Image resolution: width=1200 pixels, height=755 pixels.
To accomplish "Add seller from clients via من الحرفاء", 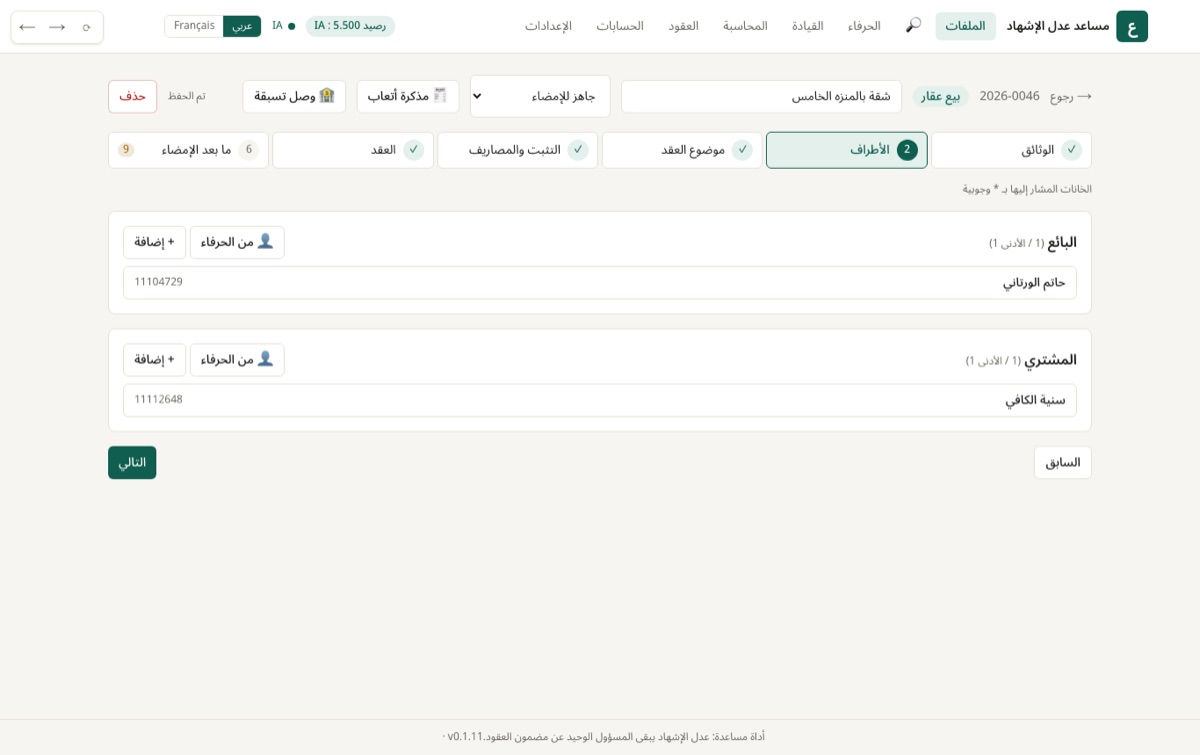I will click(237, 242).
